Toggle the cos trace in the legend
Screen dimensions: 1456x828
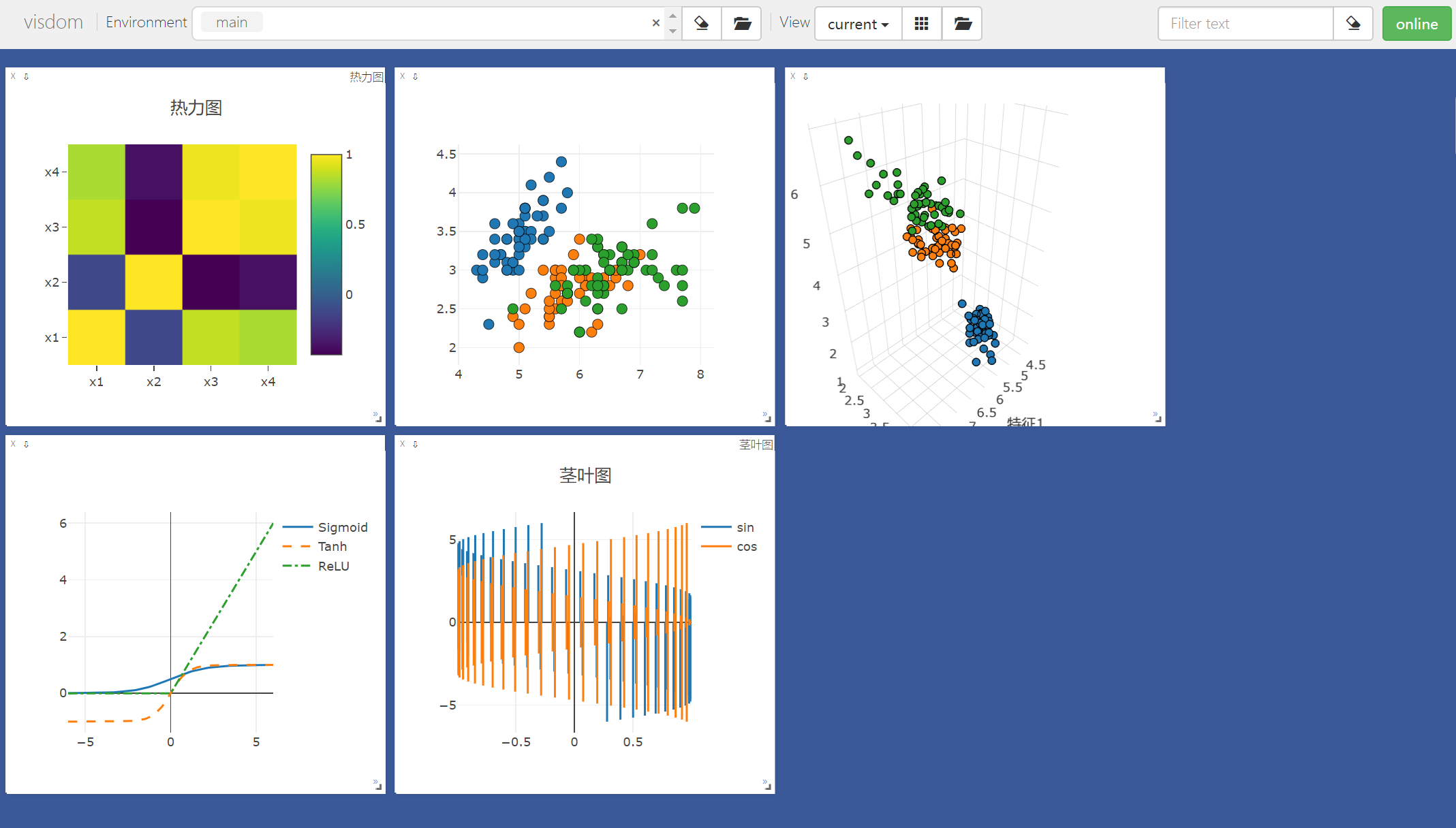tap(746, 547)
